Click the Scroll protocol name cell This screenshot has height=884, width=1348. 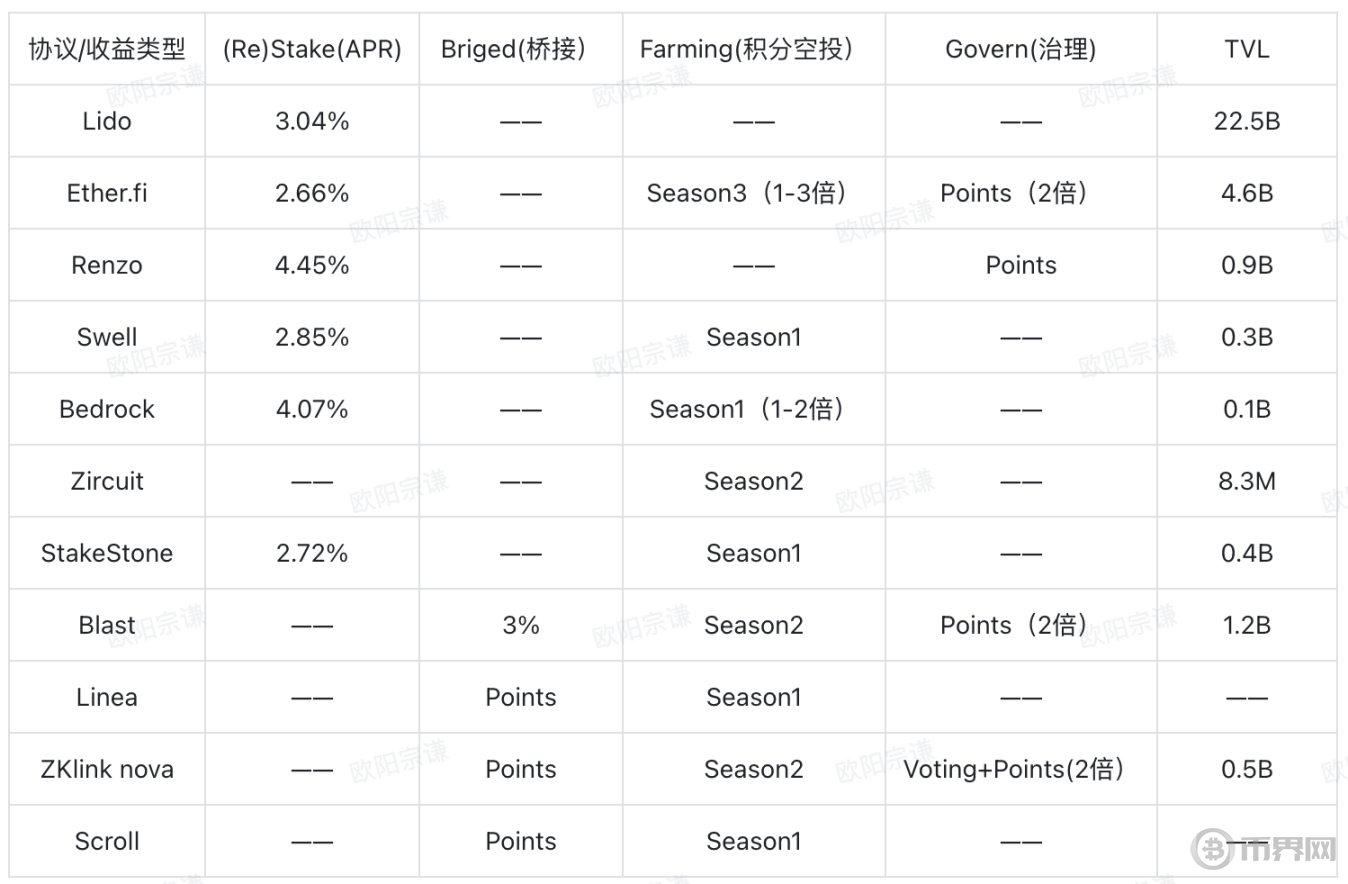point(107,841)
